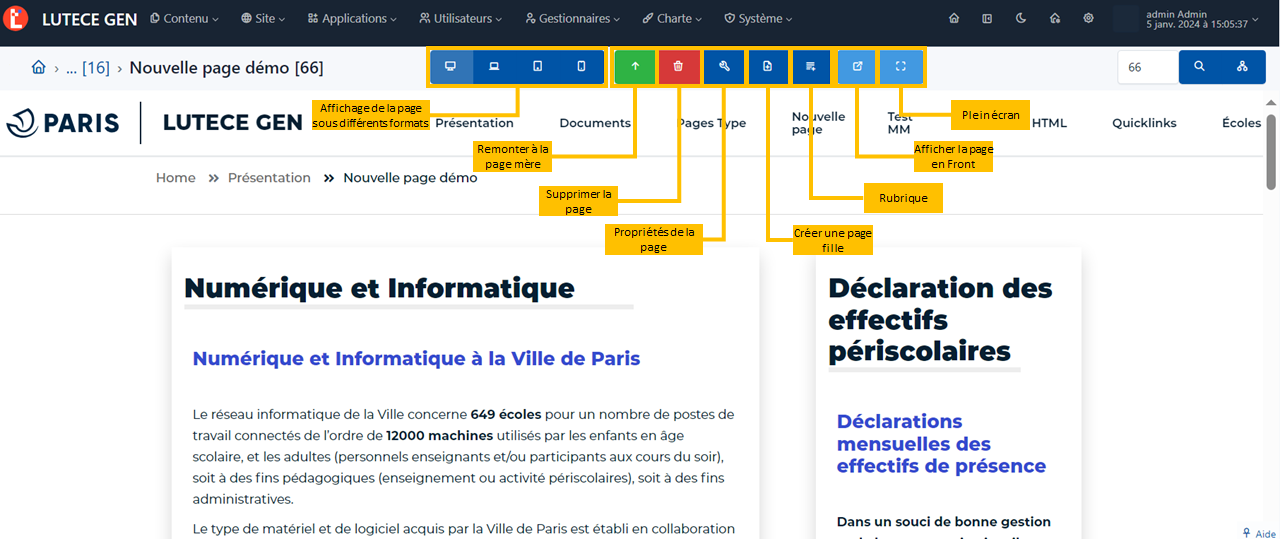Toggle dark mode with the moon icon
Image resolution: width=1280 pixels, height=539 pixels.
pos(1021,18)
